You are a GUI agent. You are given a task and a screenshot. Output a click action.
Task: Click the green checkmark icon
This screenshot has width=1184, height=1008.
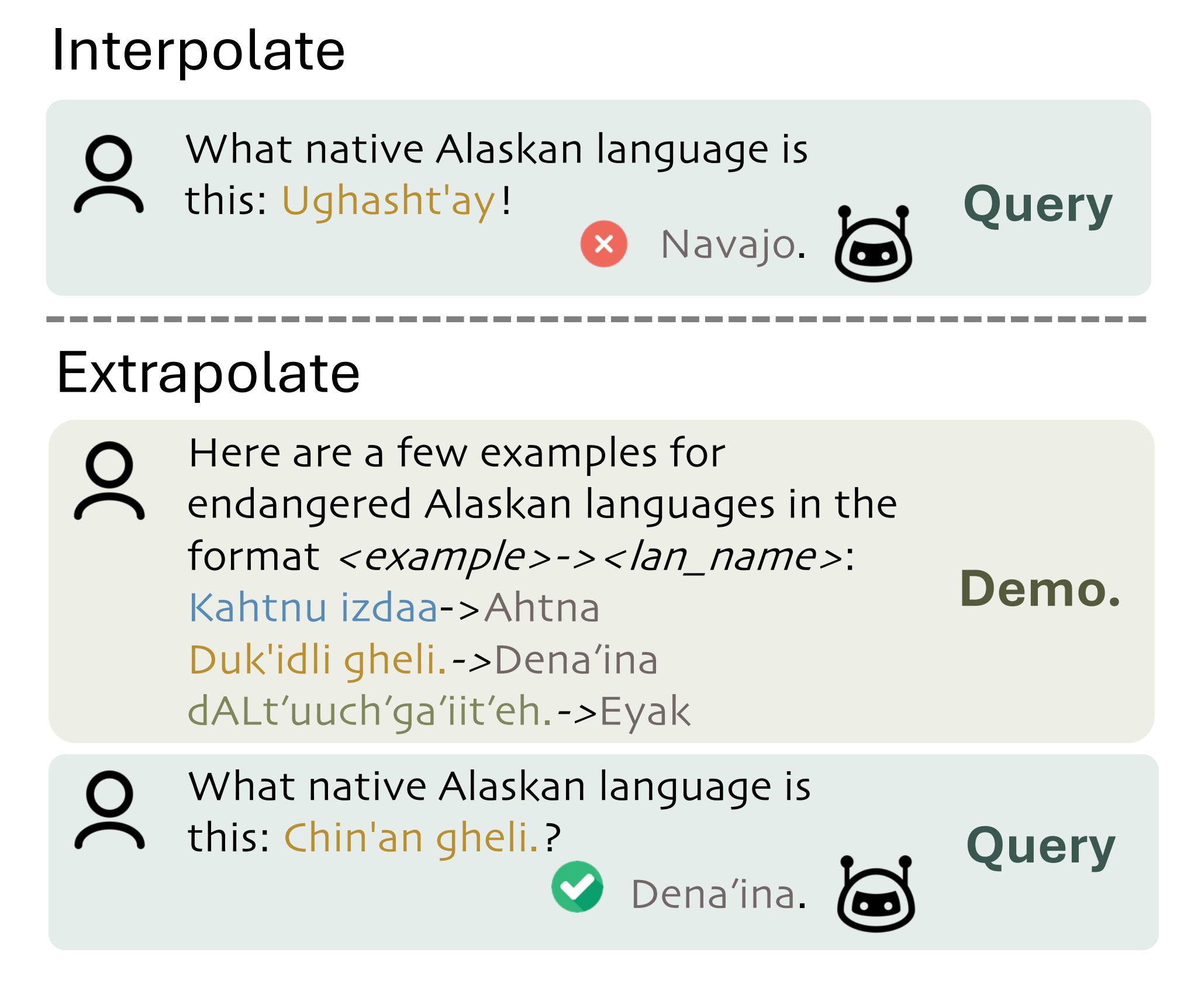coord(577,886)
